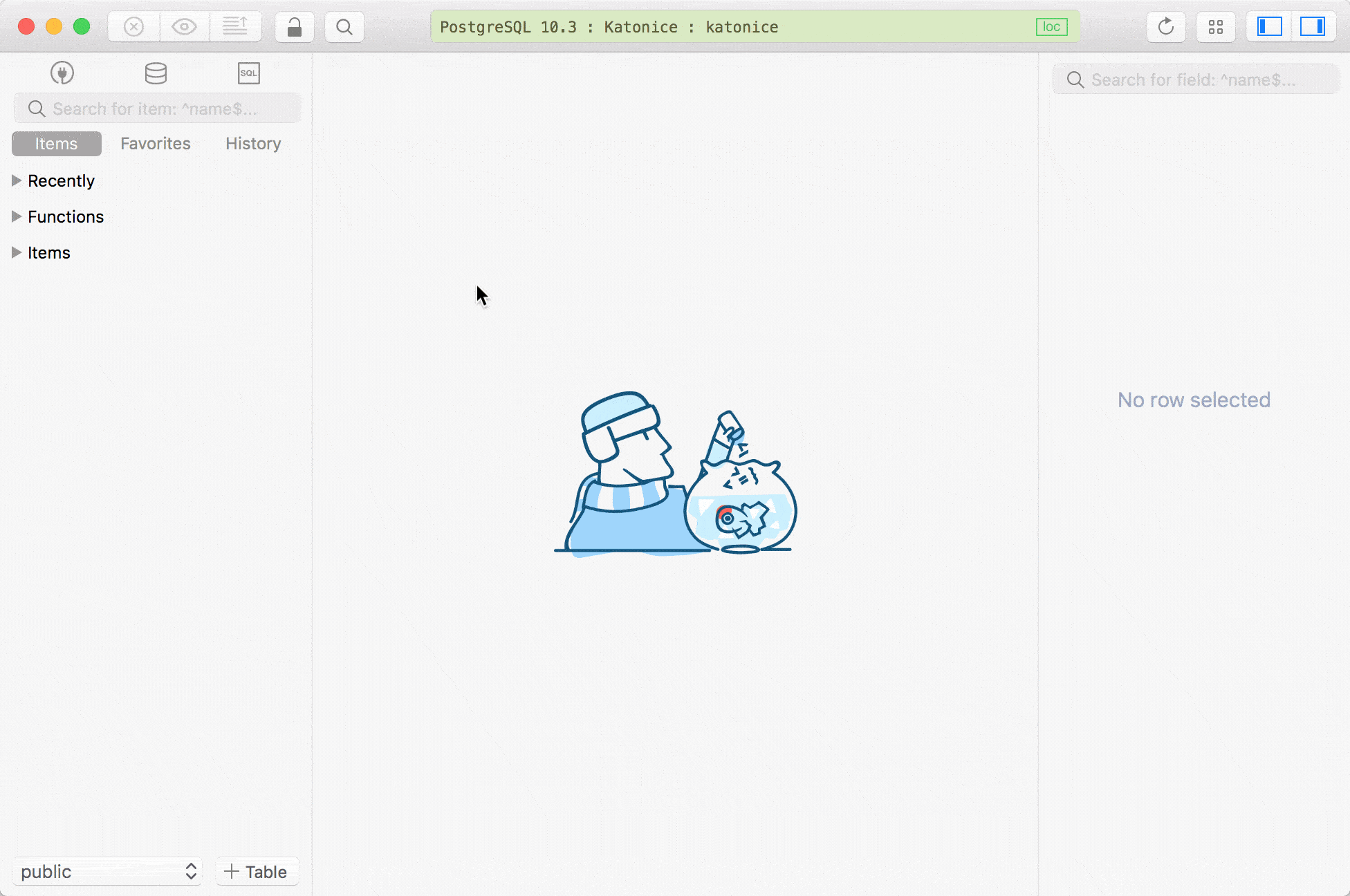
Task: Click the refresh arrow icon
Action: click(x=1166, y=27)
